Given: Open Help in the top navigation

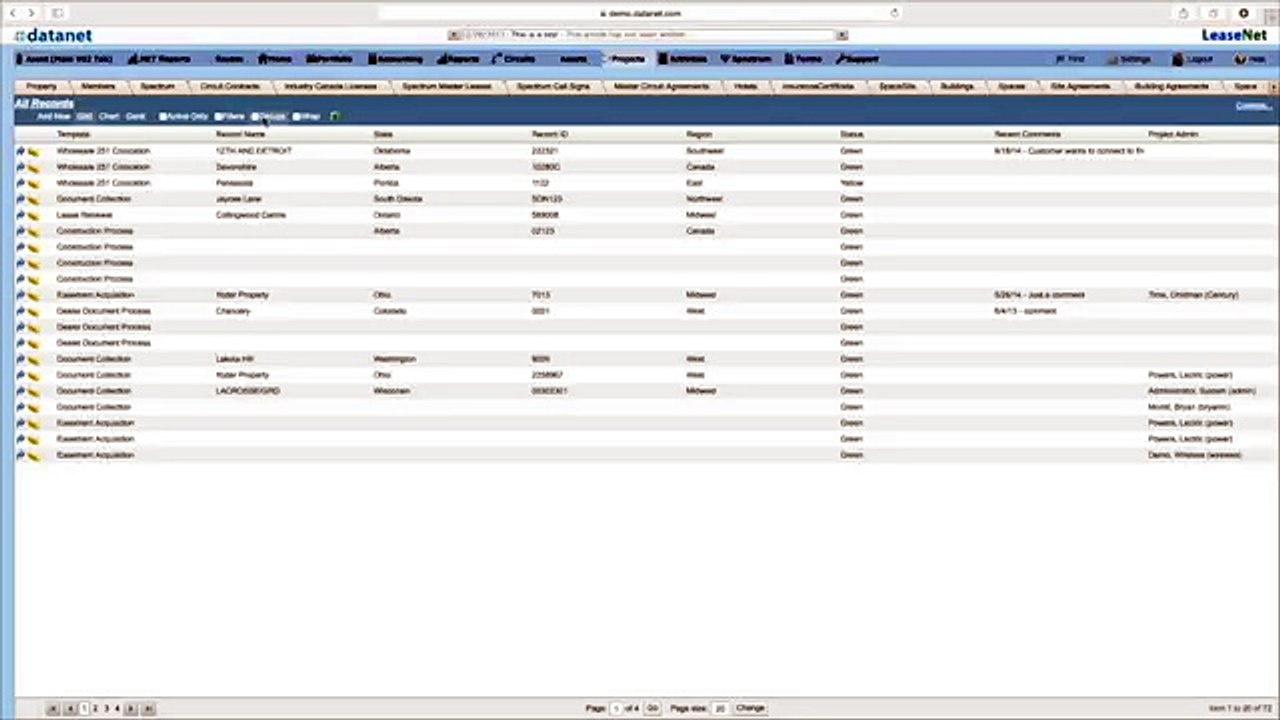Looking at the screenshot, I should [1250, 59].
